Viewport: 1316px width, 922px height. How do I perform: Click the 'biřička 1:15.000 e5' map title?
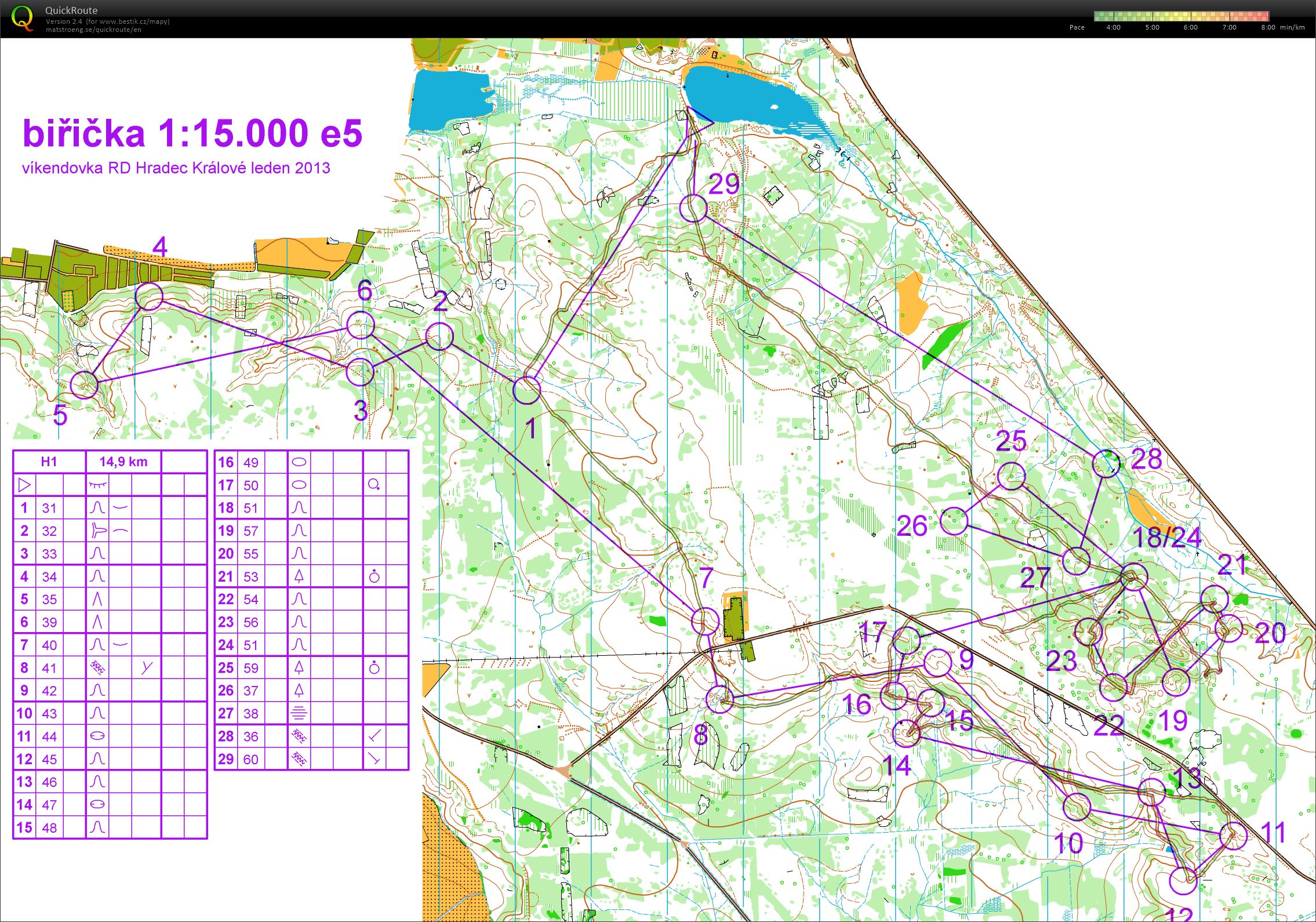pos(192,133)
